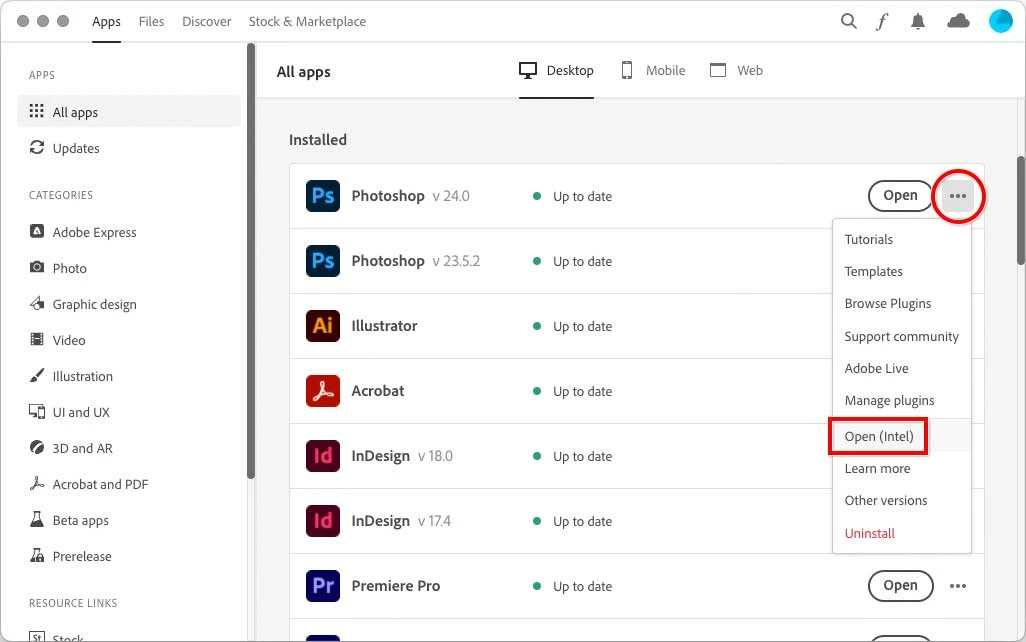The height and width of the screenshot is (642, 1026).
Task: Expand more options for Premiere Pro
Action: 958,586
